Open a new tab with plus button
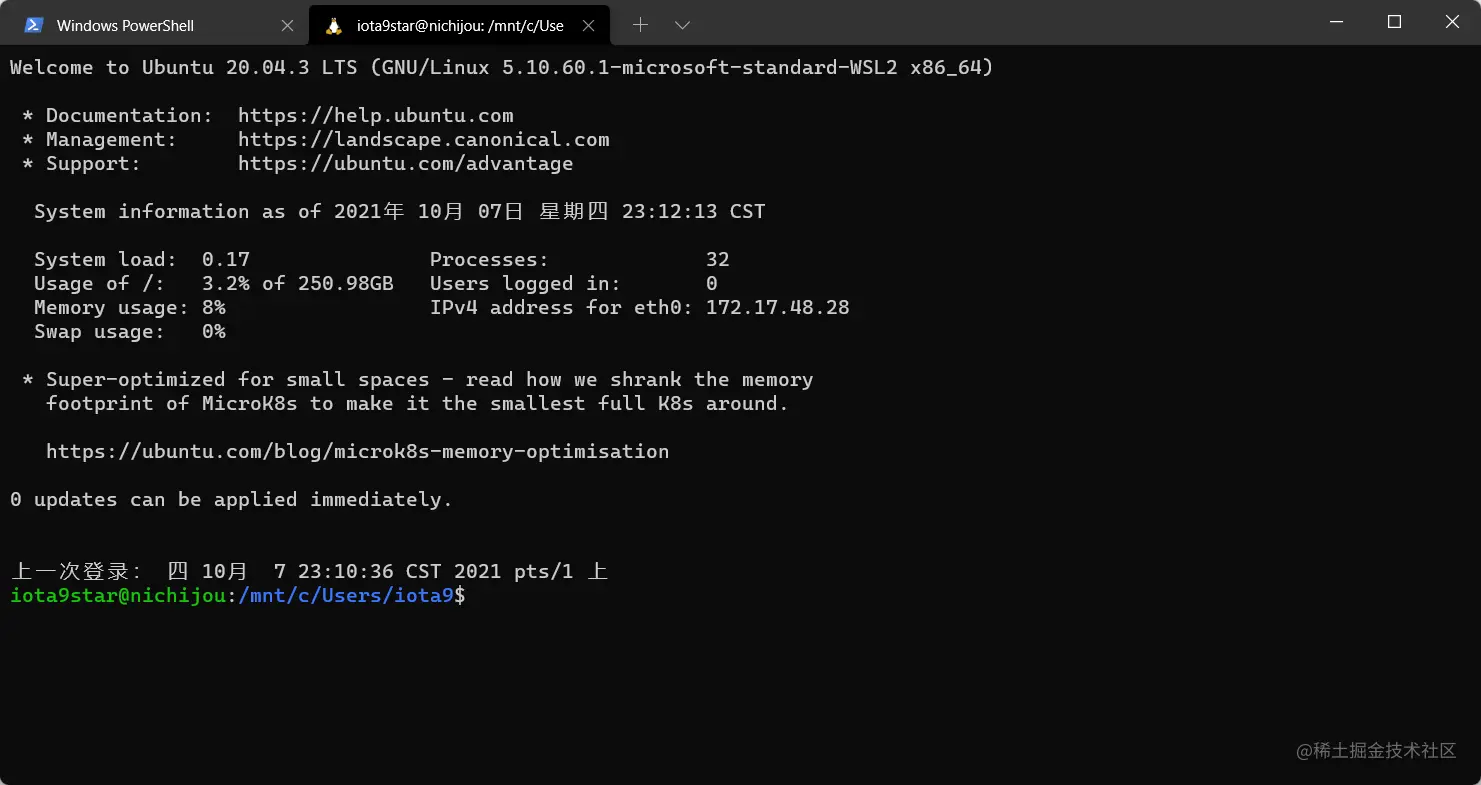The width and height of the screenshot is (1481, 785). 640,25
